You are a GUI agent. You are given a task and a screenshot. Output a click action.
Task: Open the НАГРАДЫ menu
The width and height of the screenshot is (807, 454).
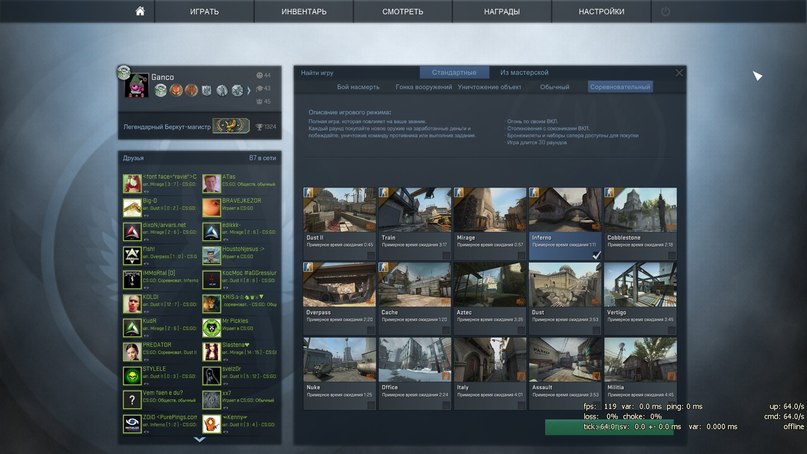(502, 11)
